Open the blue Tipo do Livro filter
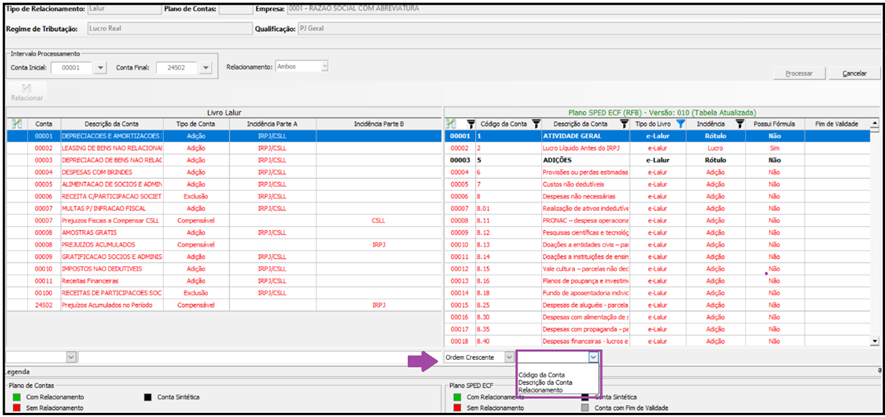This screenshot has height=417, width=885. 680,123
